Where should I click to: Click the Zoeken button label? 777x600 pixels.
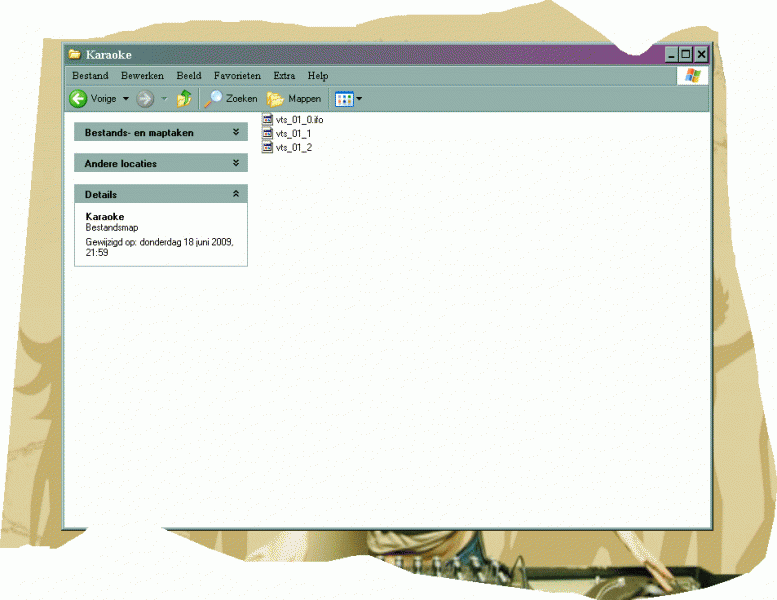(x=242, y=99)
